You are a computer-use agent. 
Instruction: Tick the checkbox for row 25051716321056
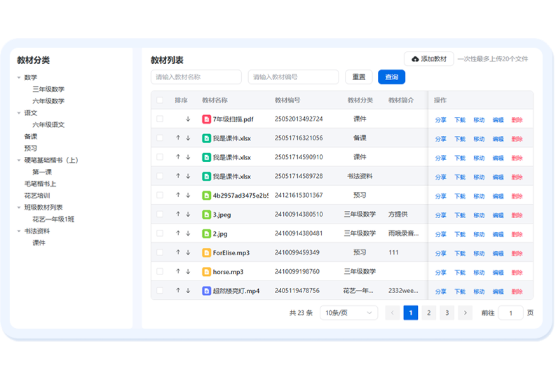pyautogui.click(x=160, y=138)
